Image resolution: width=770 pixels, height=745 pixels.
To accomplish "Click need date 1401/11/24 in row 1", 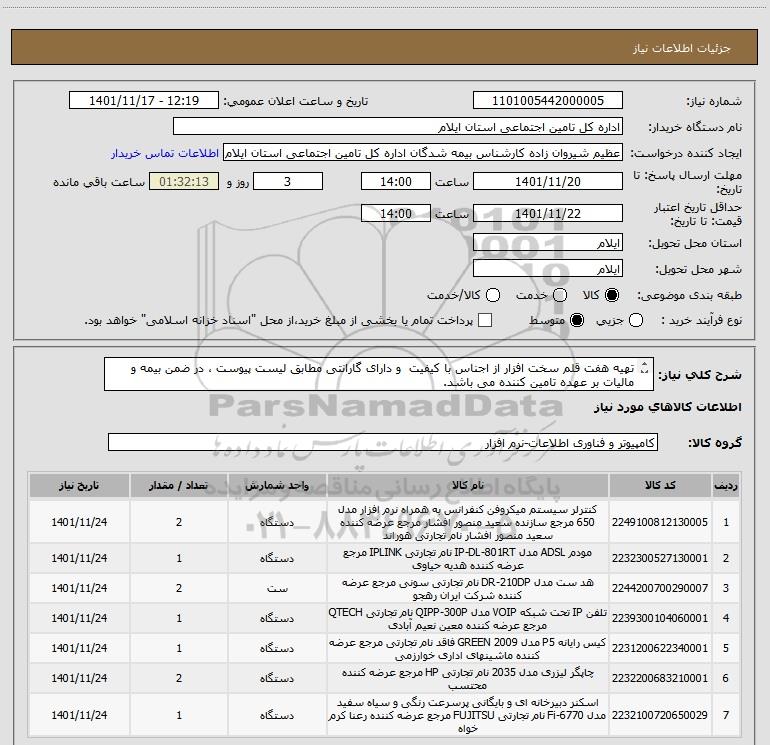I will (x=79, y=522).
